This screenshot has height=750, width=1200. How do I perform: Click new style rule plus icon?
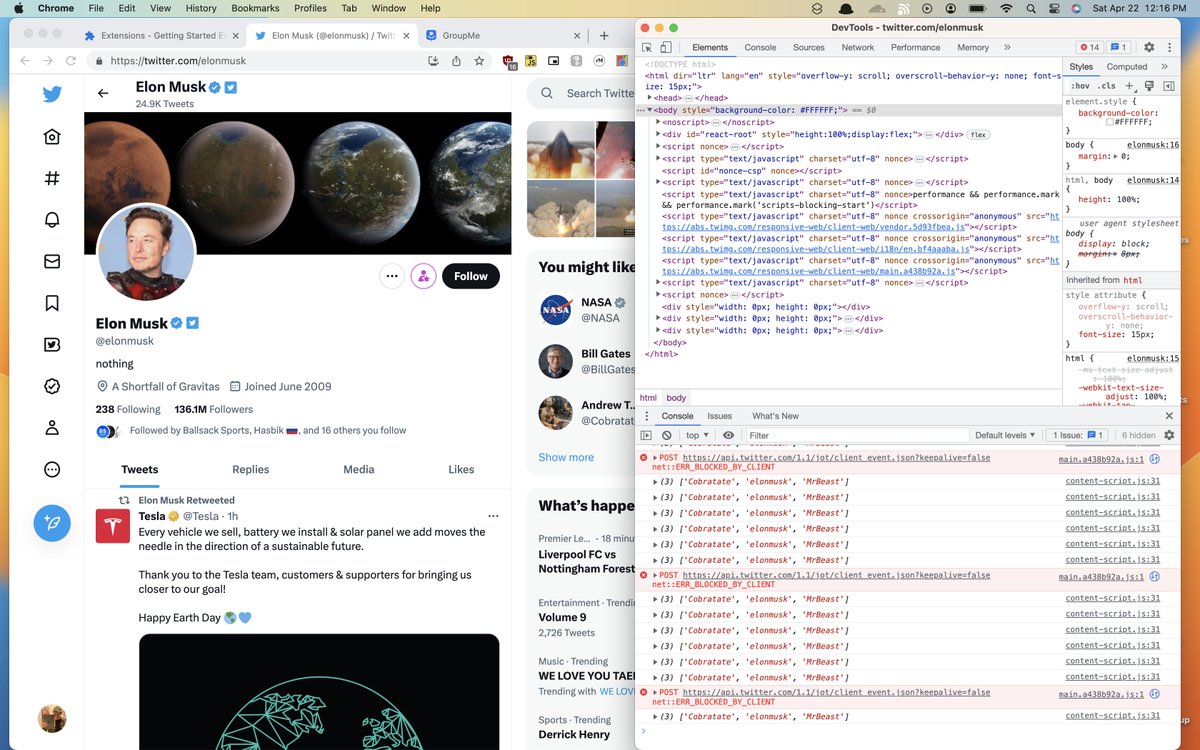pos(1130,86)
